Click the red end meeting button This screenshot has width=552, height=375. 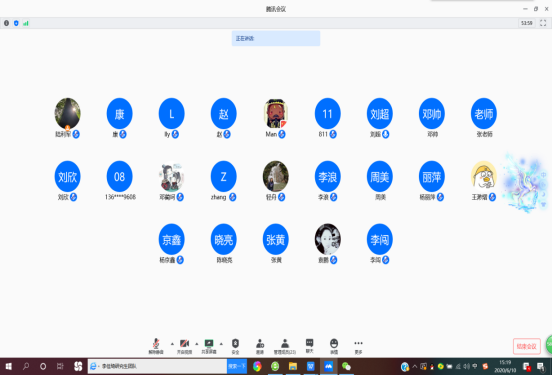coord(527,346)
